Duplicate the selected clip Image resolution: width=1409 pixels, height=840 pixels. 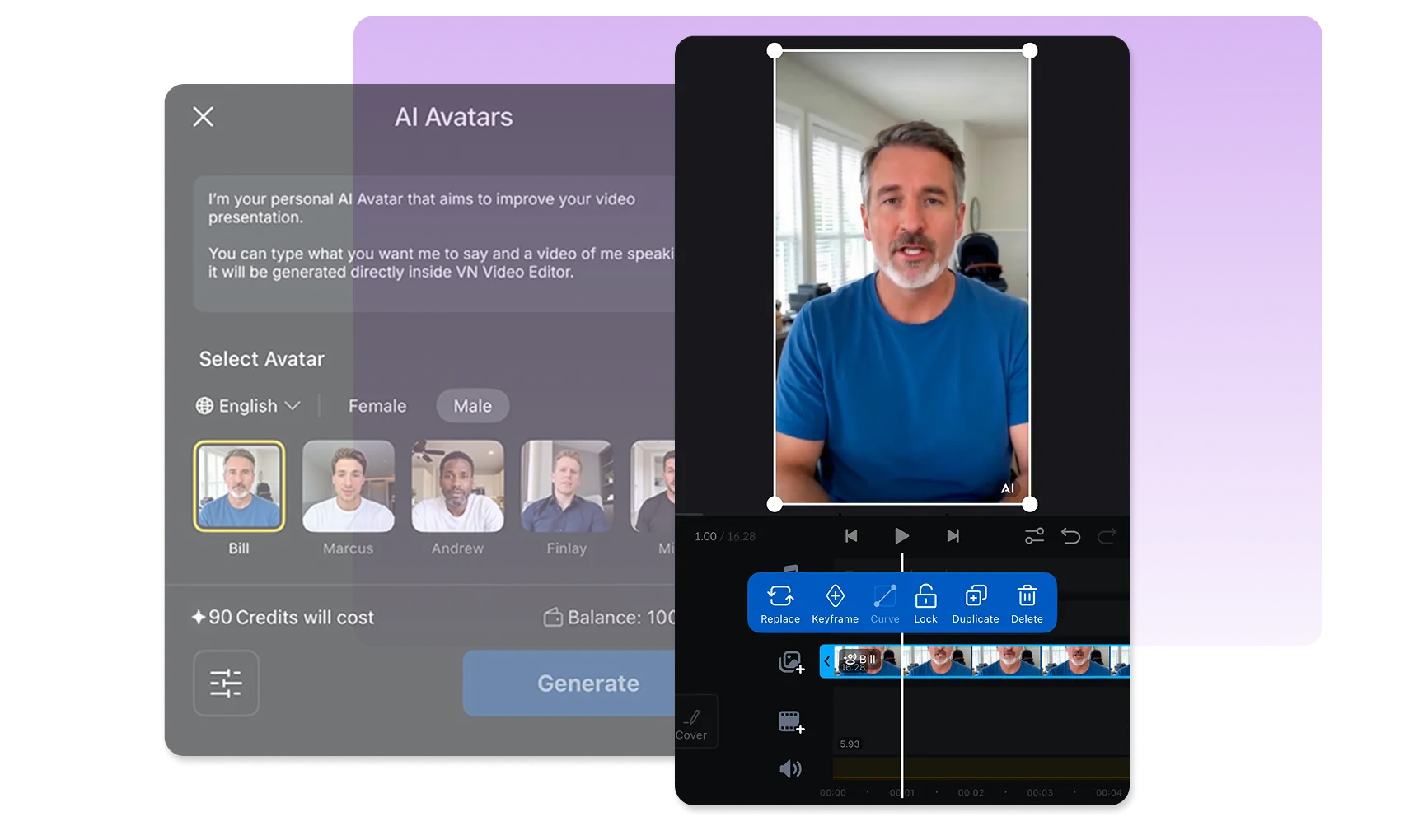976,595
